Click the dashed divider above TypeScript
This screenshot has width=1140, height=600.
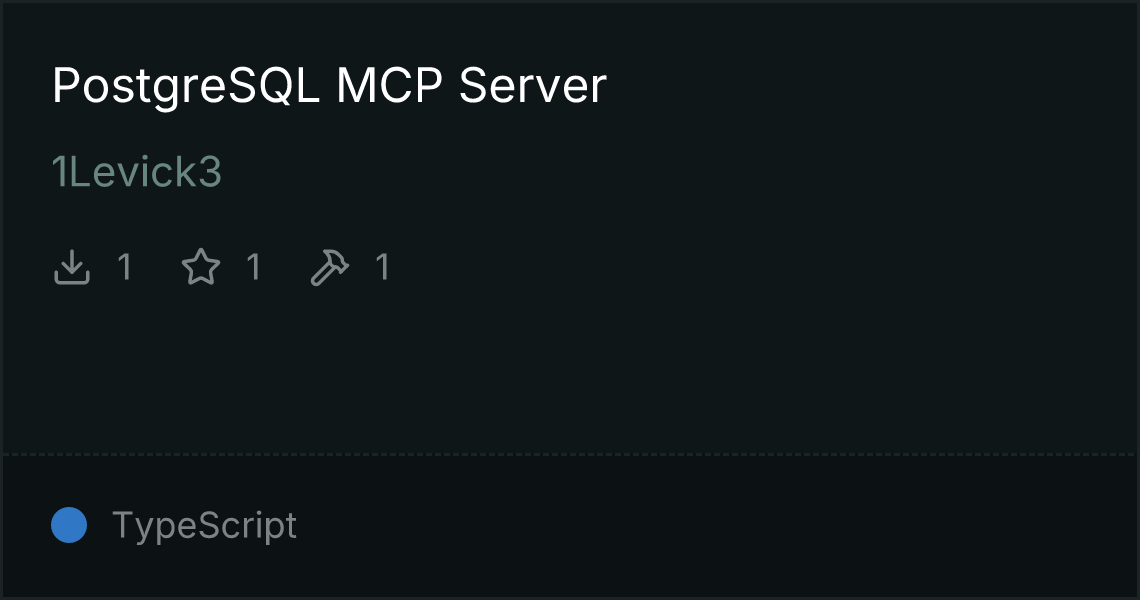click(x=569, y=455)
